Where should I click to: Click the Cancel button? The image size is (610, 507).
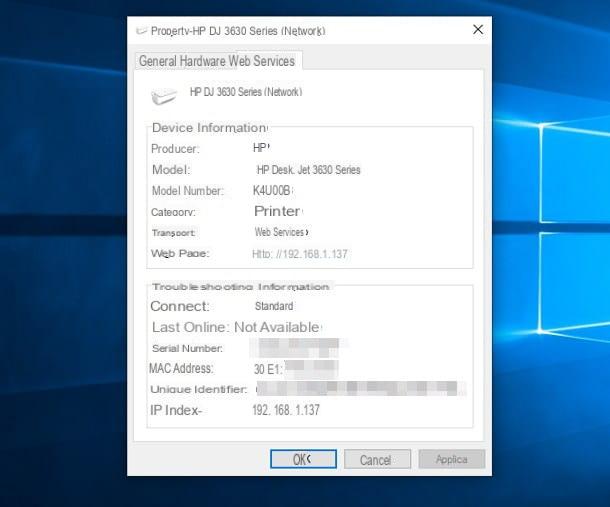point(377,460)
